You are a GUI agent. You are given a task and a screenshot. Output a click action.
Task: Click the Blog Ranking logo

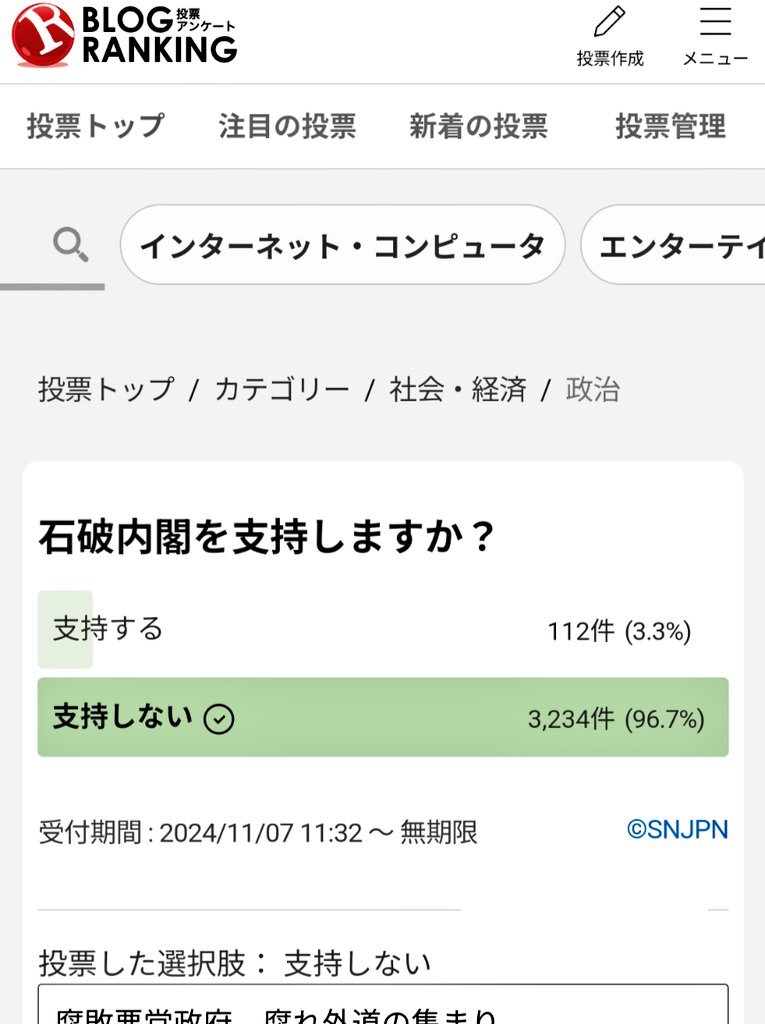(x=124, y=35)
